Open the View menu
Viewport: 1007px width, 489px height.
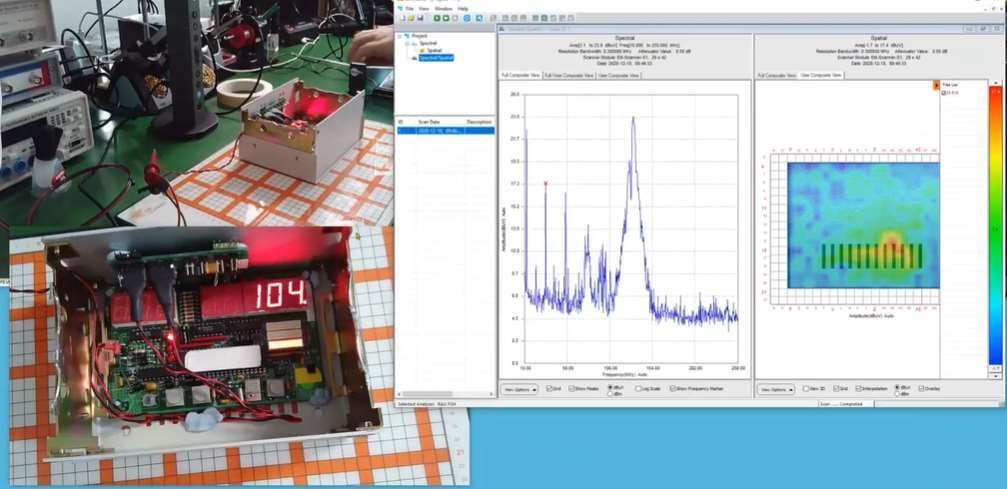pos(424,8)
